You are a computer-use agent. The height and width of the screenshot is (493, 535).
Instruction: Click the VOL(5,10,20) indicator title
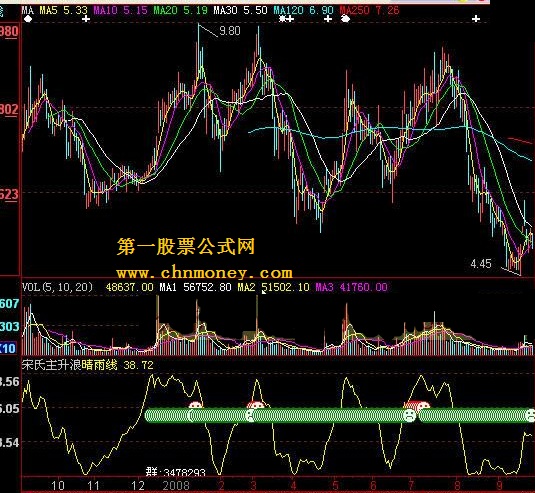pyautogui.click(x=57, y=287)
